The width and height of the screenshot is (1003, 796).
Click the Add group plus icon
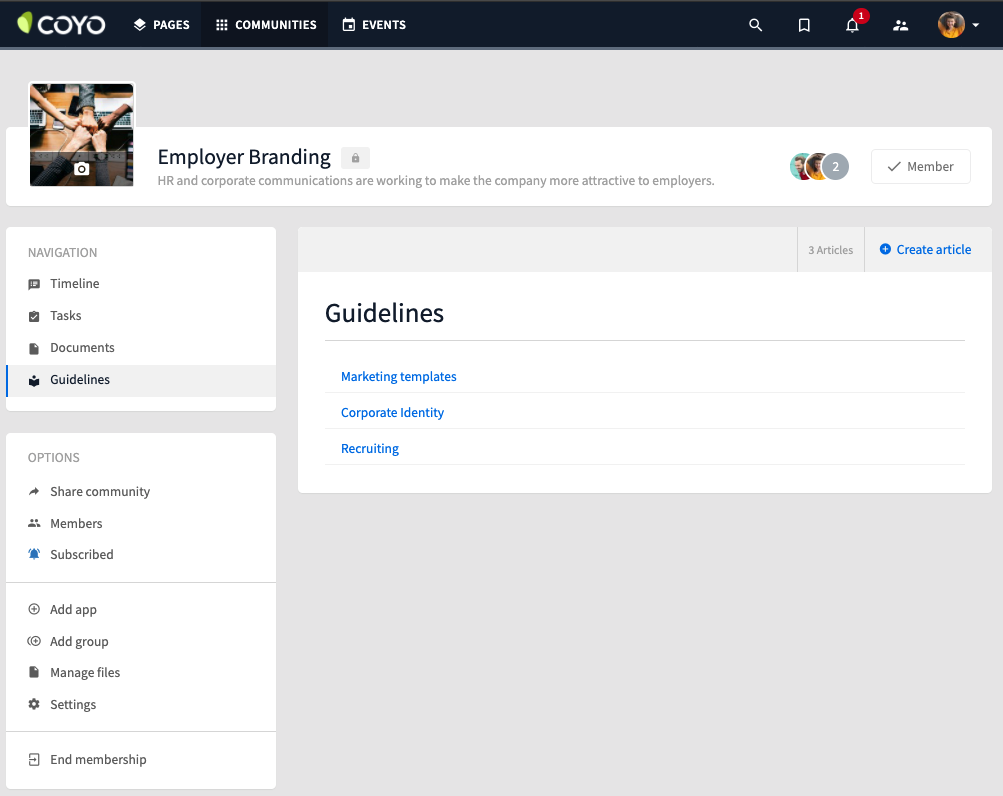click(x=34, y=641)
